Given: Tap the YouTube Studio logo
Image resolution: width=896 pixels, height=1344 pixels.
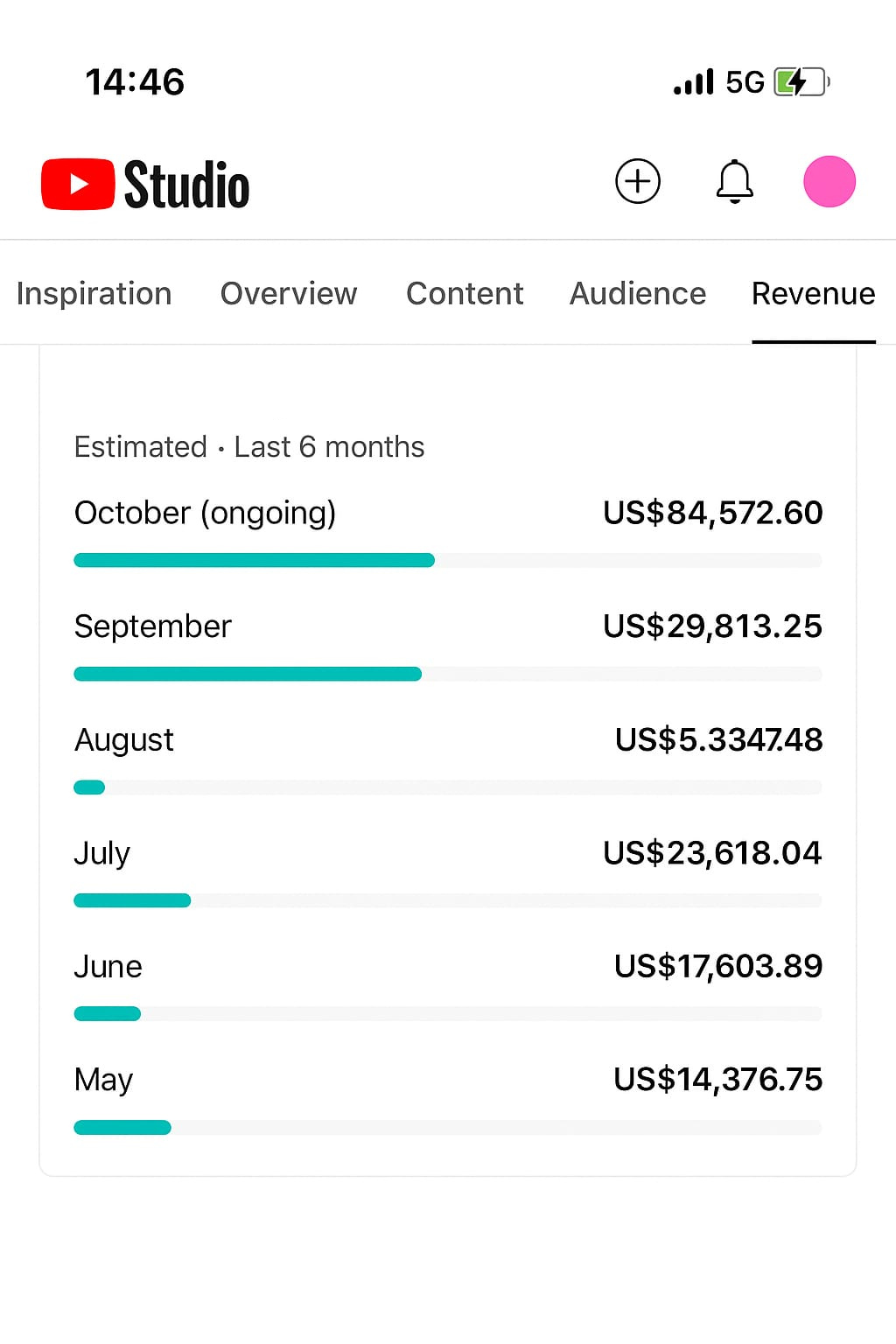Looking at the screenshot, I should tap(145, 185).
